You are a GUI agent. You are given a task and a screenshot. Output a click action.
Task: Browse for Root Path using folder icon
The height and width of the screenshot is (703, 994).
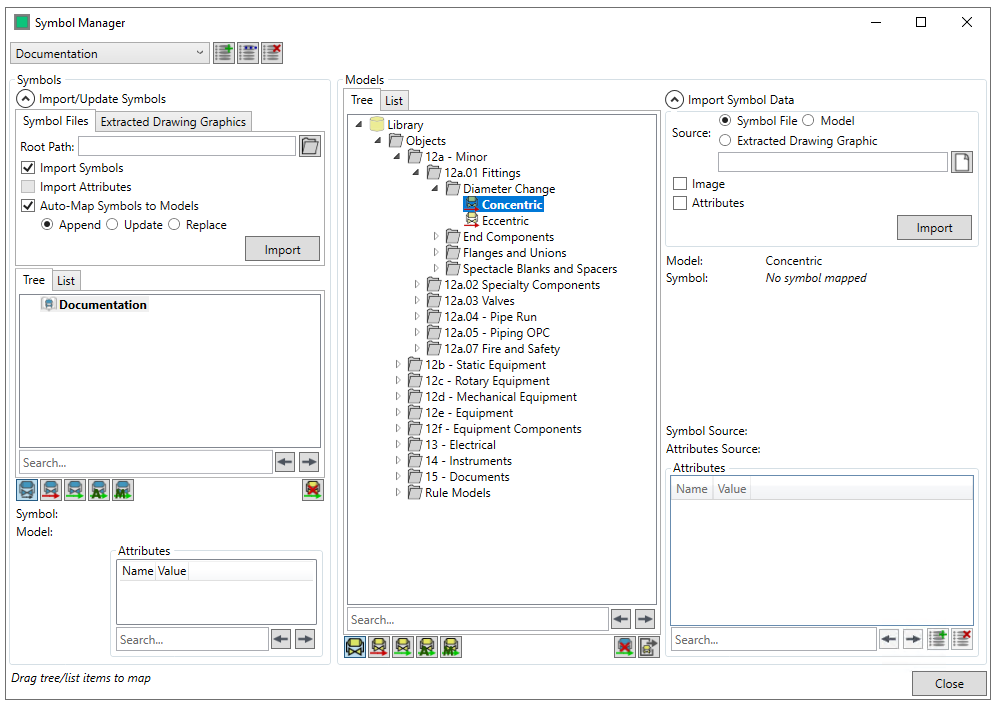point(310,147)
